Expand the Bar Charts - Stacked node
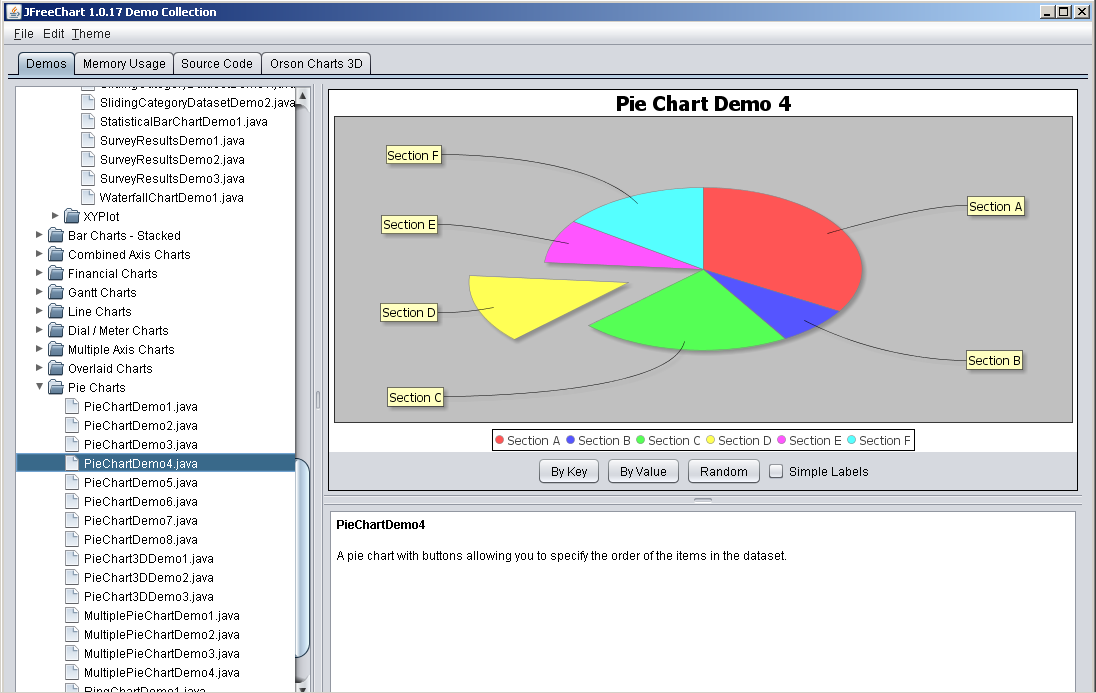Image resolution: width=1096 pixels, height=693 pixels. 38,235
